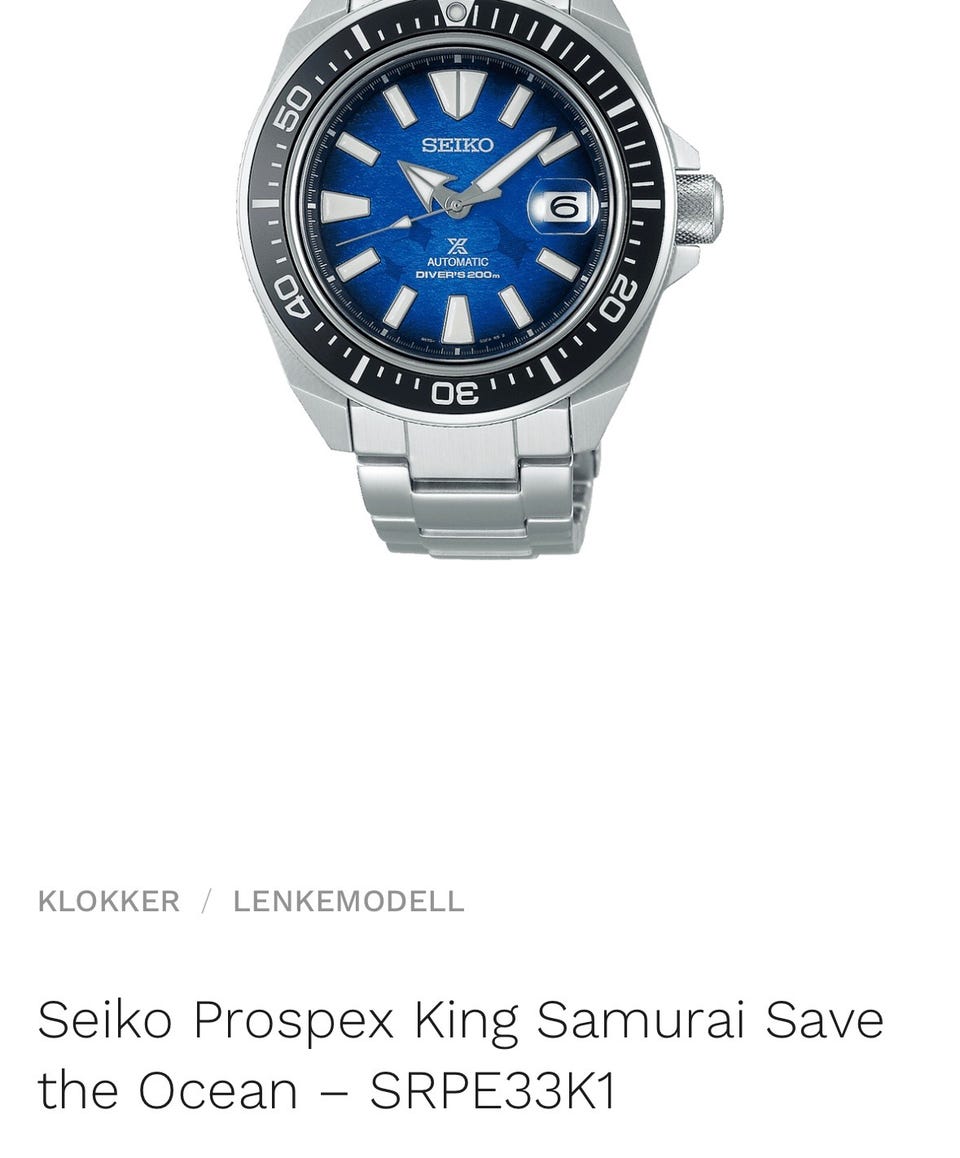This screenshot has height=1158, width=960.
Task: Click the triangular twelve o'clock index
Action: (x=457, y=94)
